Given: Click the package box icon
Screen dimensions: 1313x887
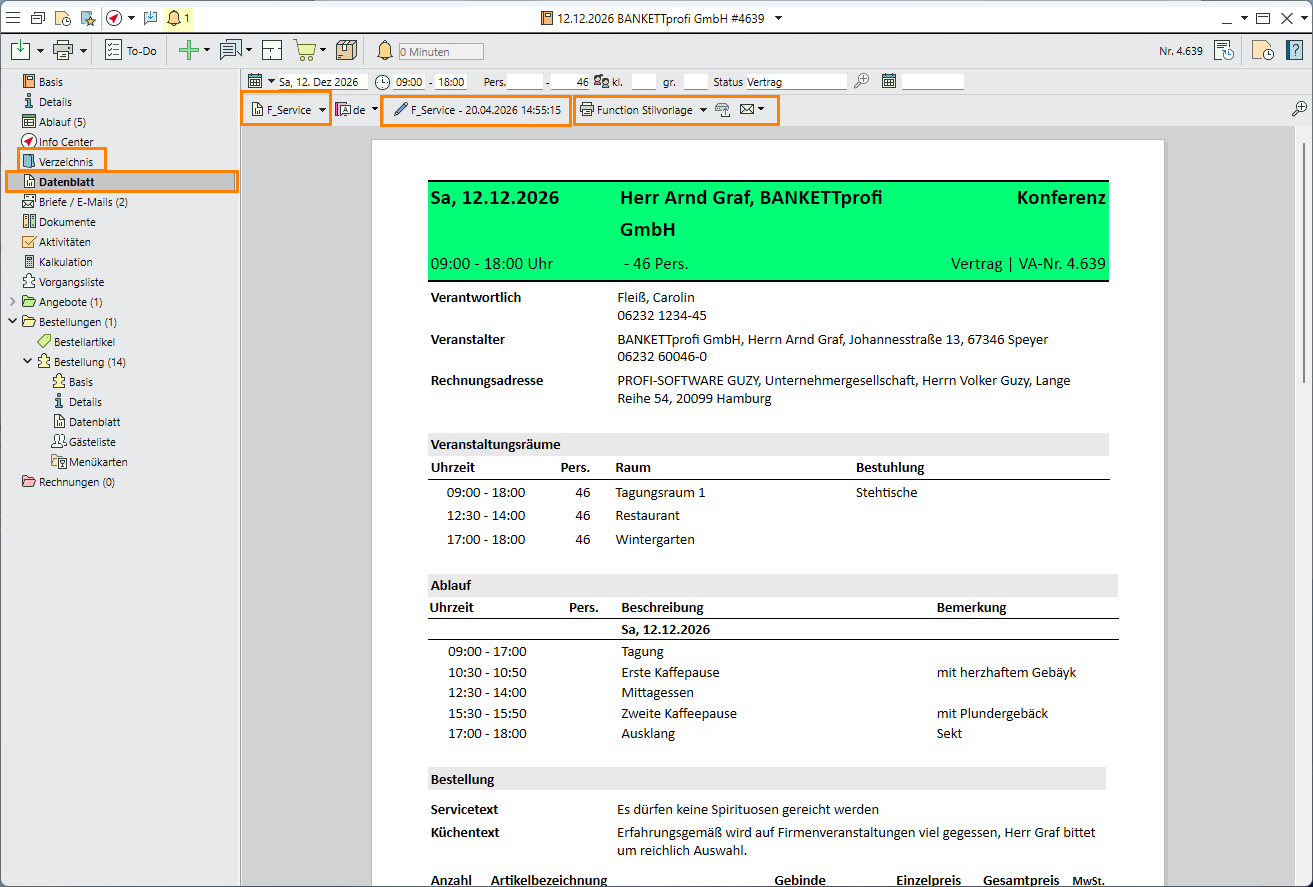Looking at the screenshot, I should (x=346, y=50).
